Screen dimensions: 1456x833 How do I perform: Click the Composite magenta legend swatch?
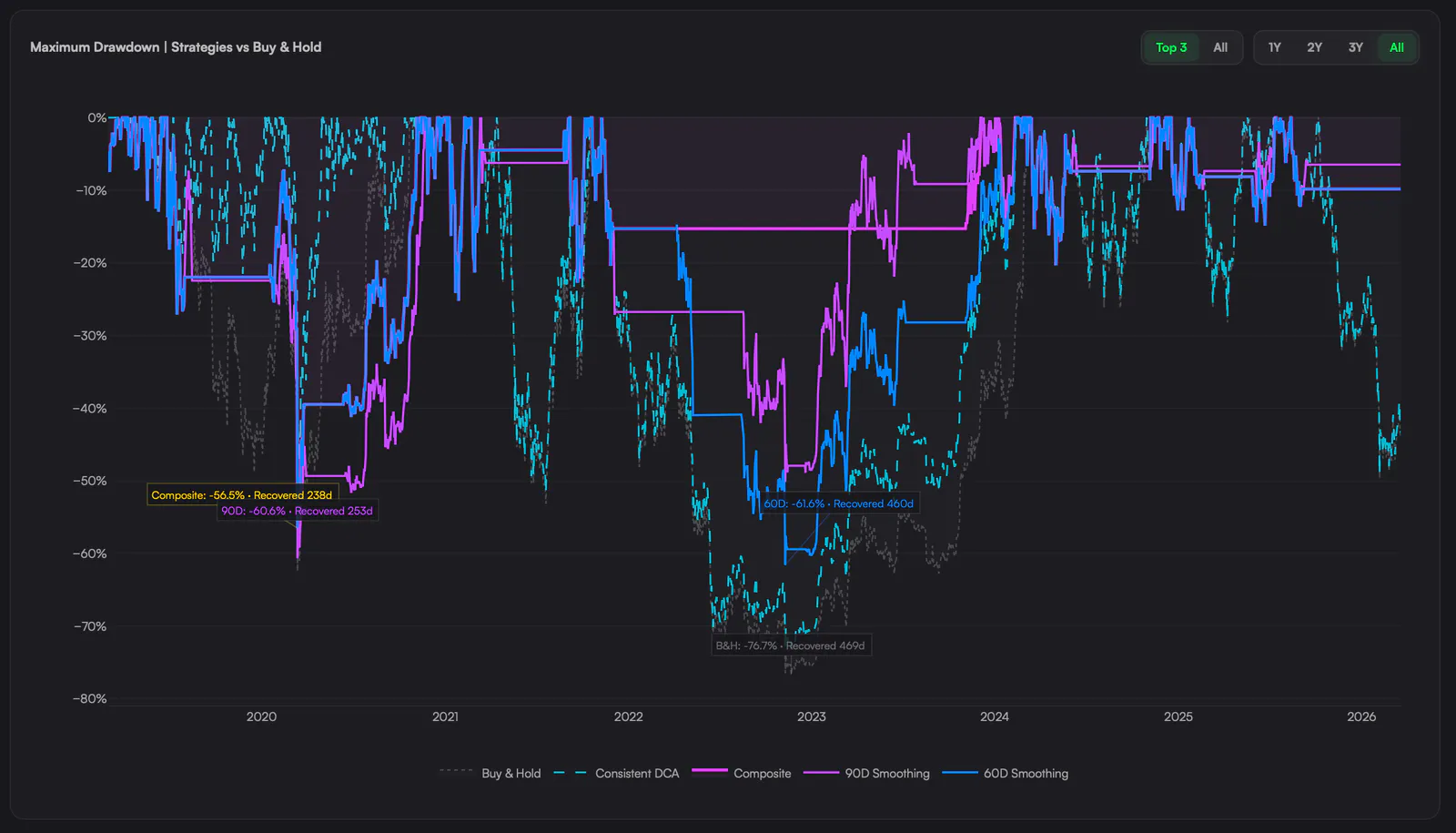point(710,771)
